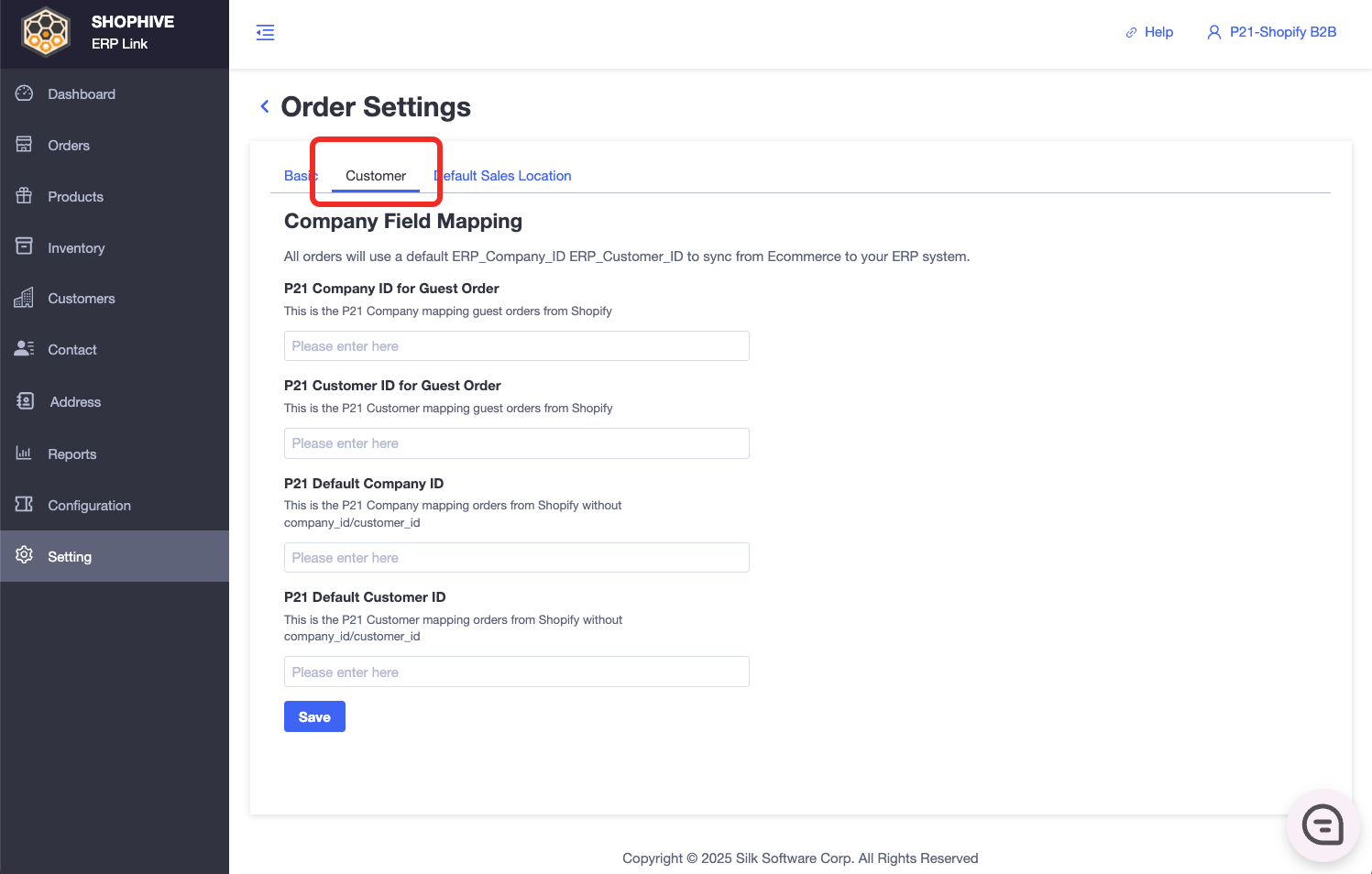Open the chat support bubble icon

point(1323,825)
